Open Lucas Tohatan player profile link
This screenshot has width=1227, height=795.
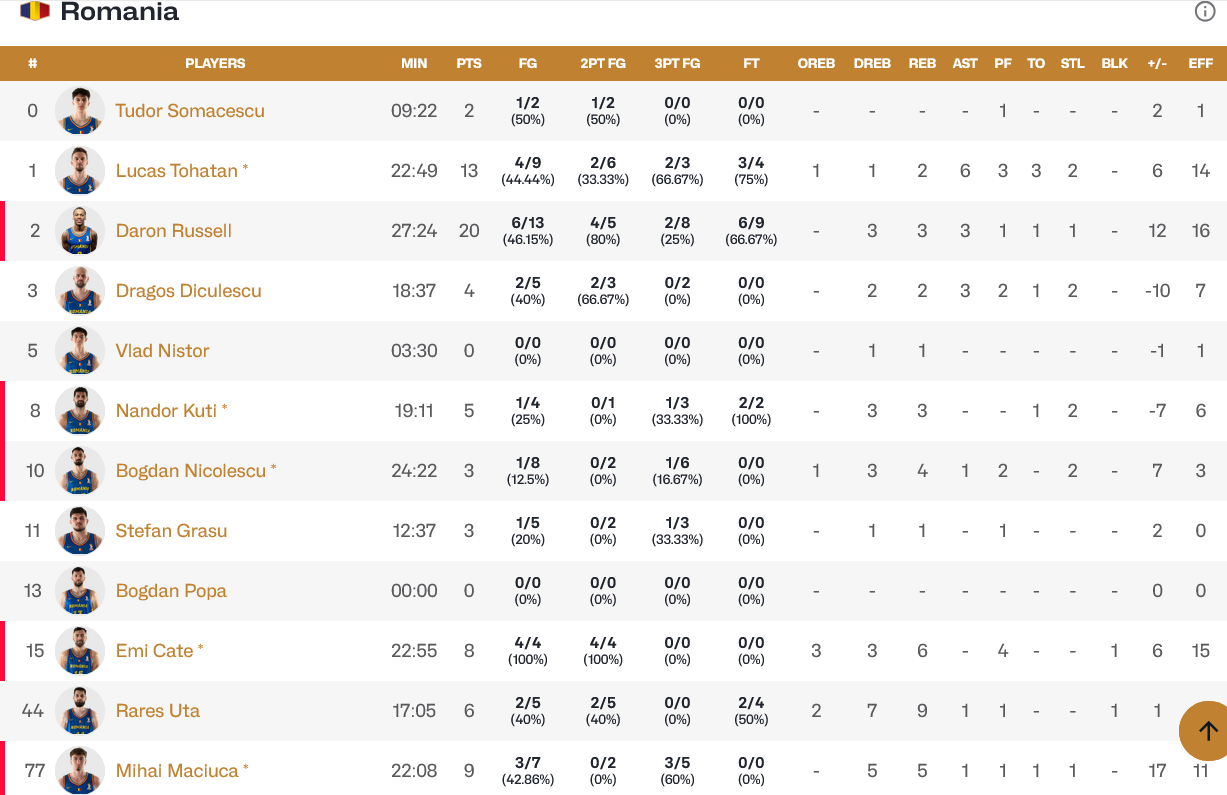[x=177, y=171]
